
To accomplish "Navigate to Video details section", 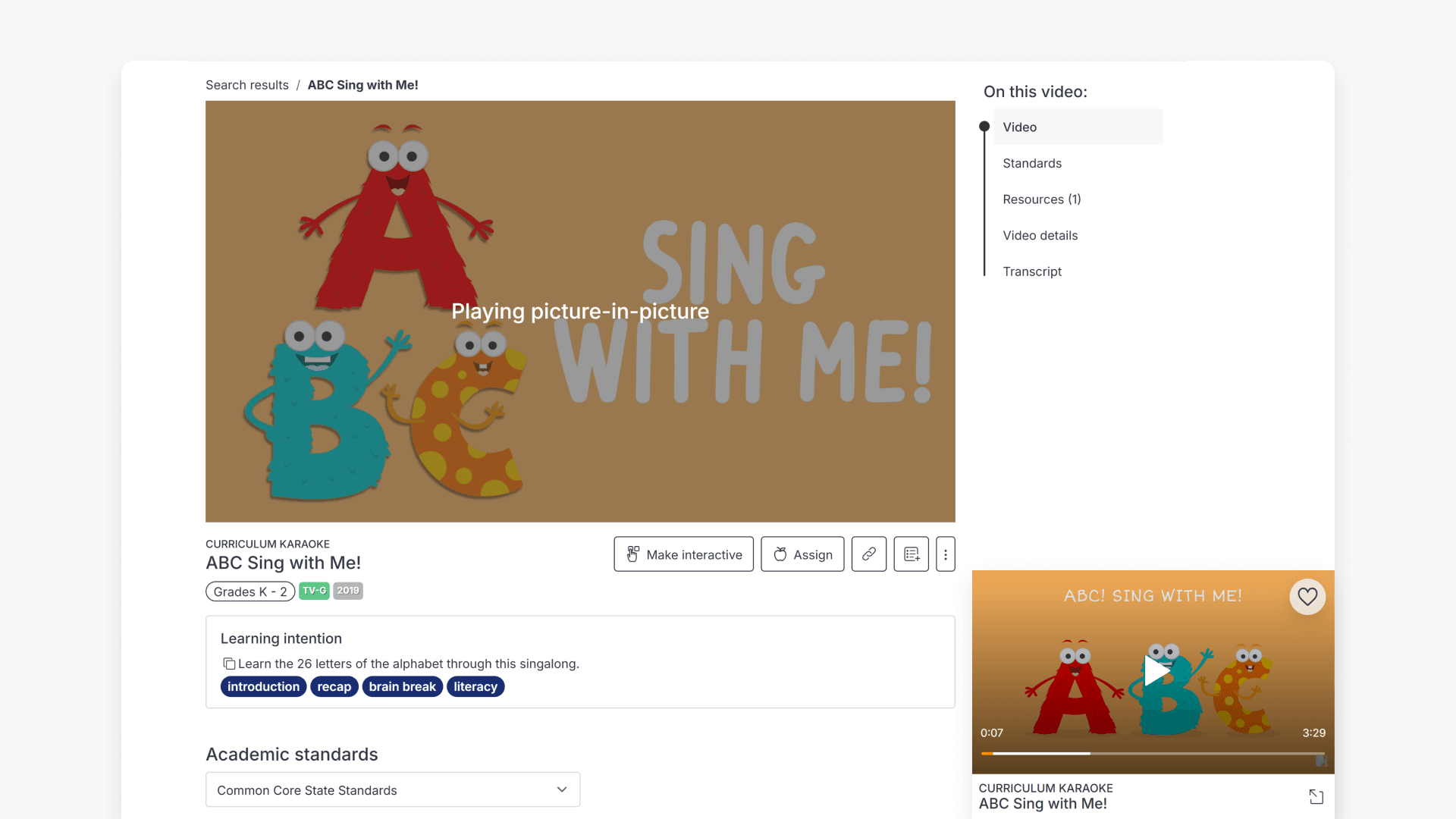I will pyautogui.click(x=1040, y=235).
